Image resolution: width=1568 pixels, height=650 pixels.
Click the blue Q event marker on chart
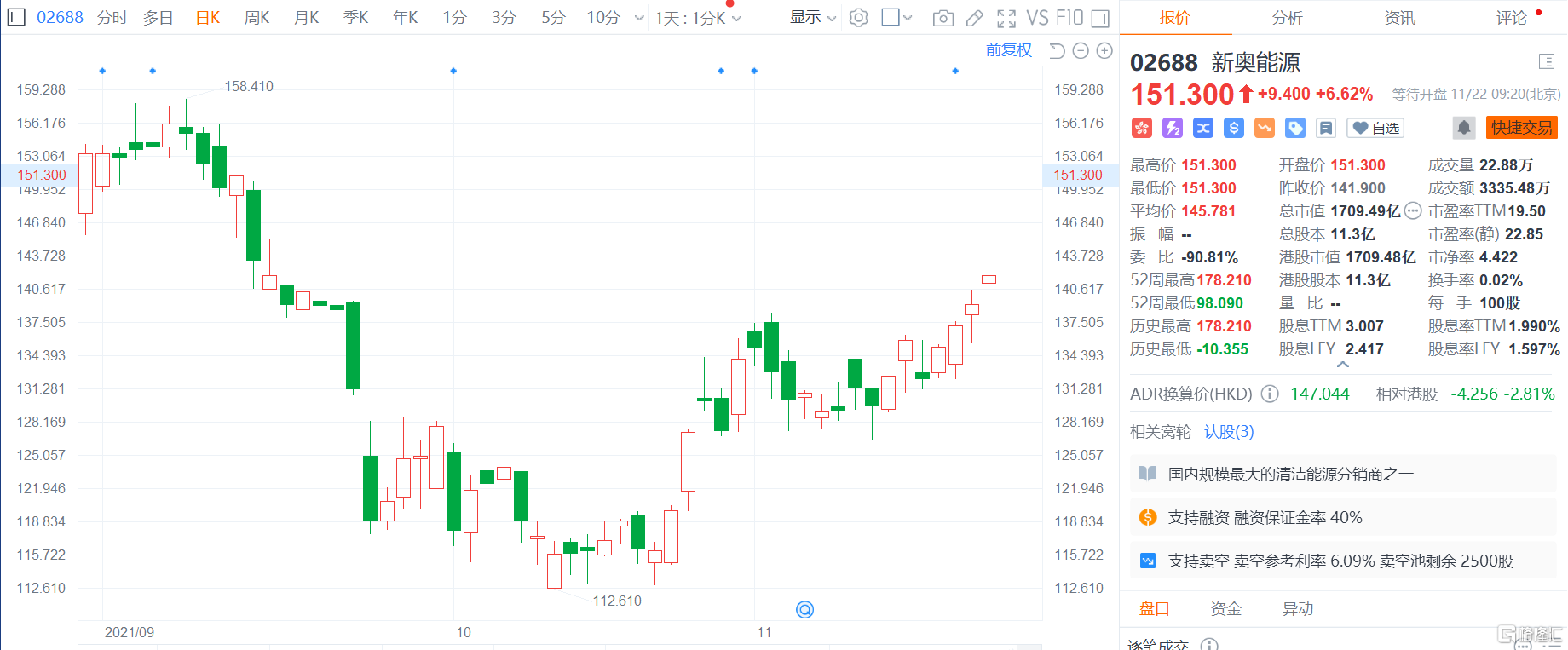pos(805,609)
